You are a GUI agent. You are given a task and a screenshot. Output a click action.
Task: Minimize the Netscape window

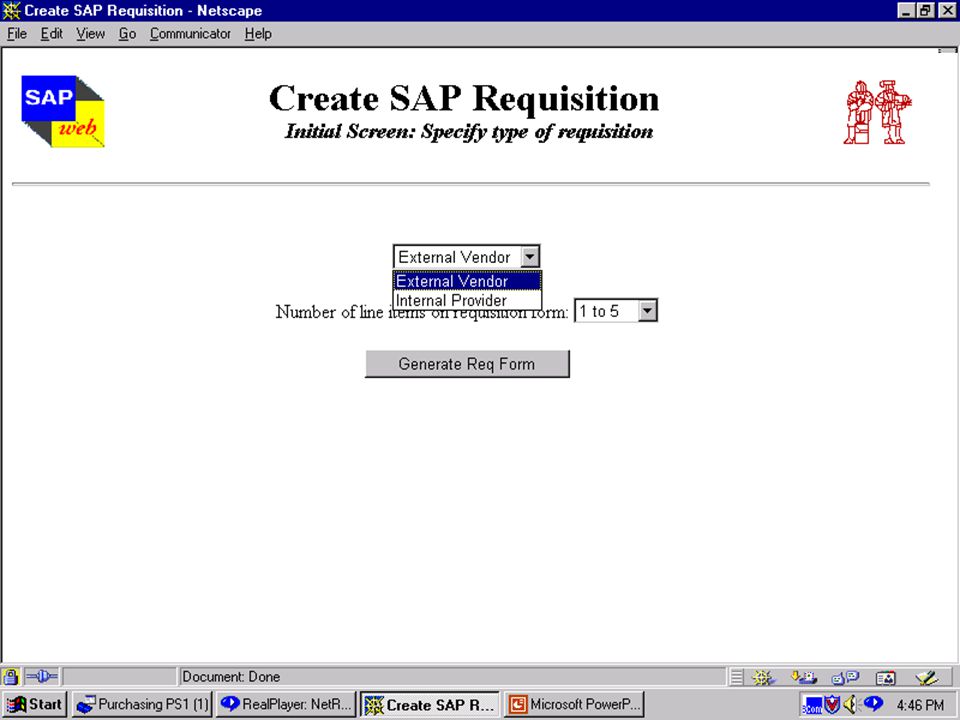pyautogui.click(x=907, y=11)
